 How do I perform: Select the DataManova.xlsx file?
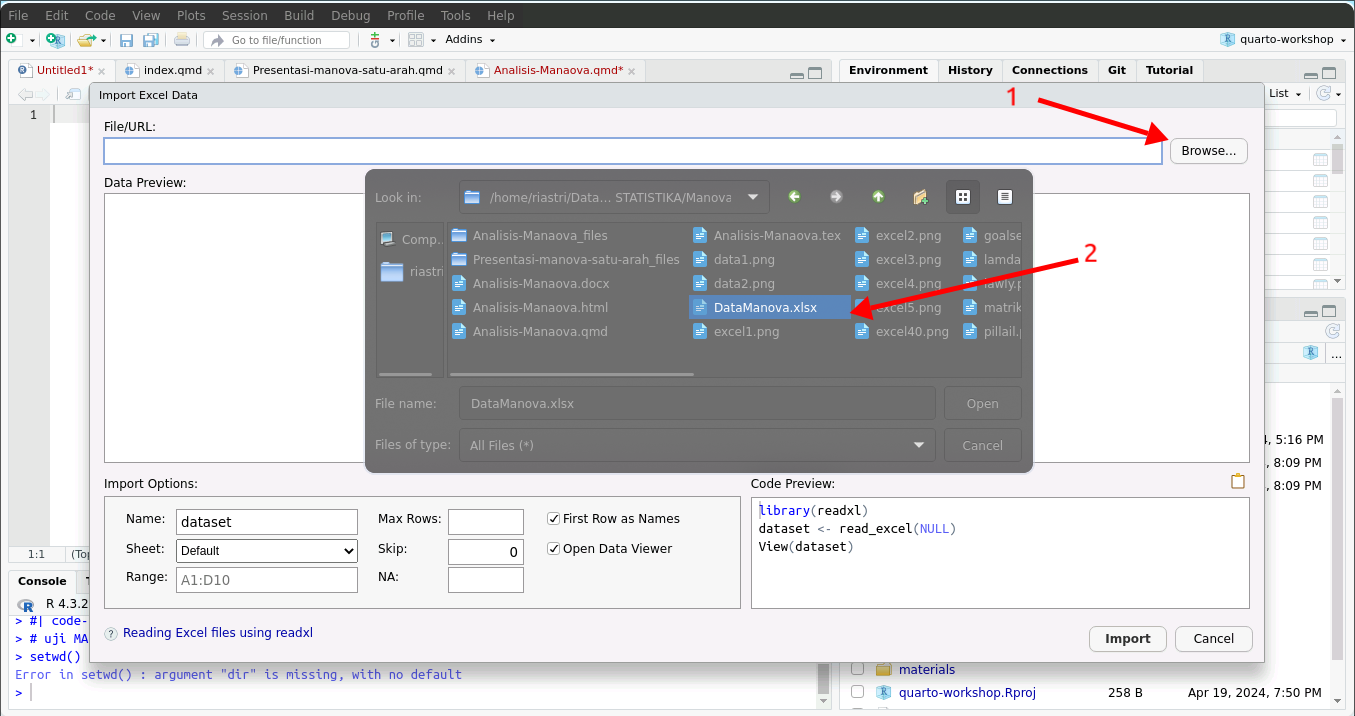(770, 307)
